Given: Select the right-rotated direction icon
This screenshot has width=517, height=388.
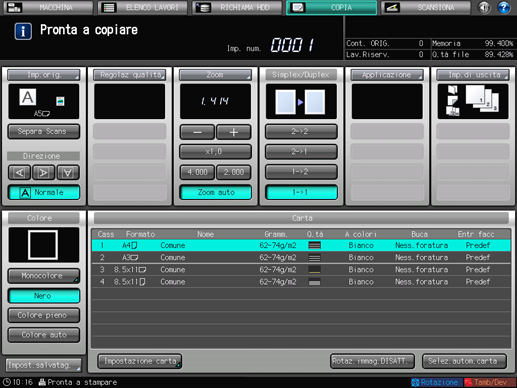Looking at the screenshot, I should coord(43,172).
